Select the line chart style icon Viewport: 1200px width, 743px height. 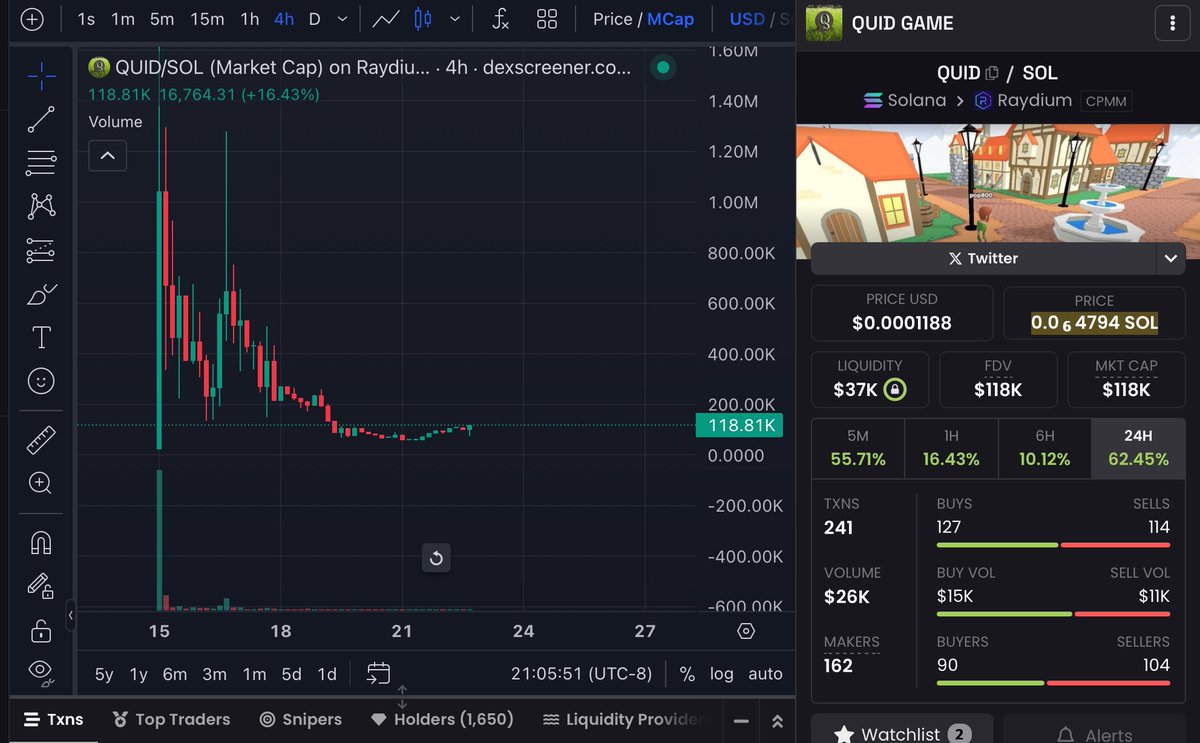point(385,19)
